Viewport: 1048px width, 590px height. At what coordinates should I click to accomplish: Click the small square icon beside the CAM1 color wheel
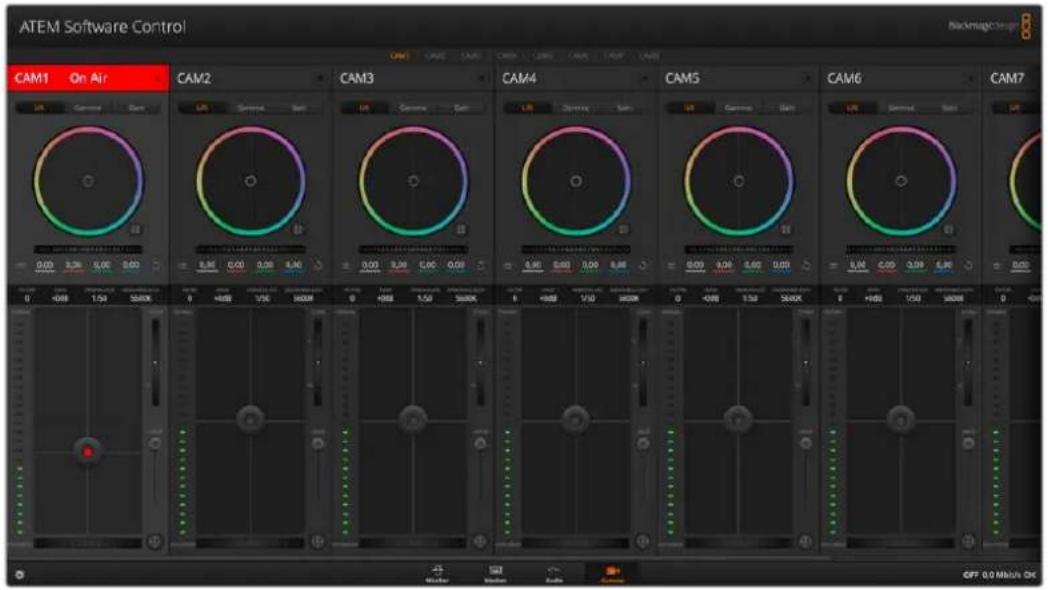click(x=135, y=229)
